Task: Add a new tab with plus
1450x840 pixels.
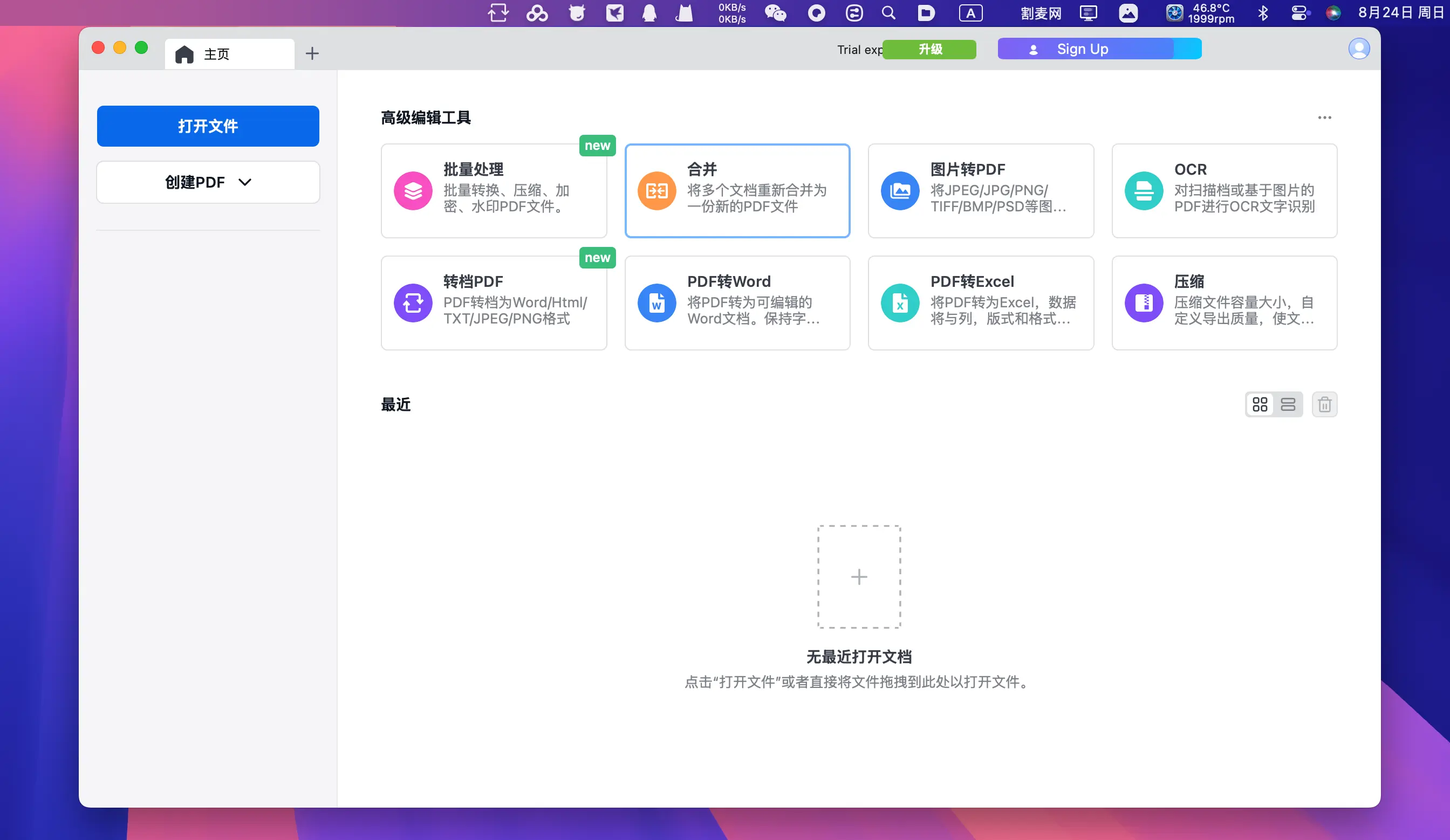Action: [x=312, y=53]
